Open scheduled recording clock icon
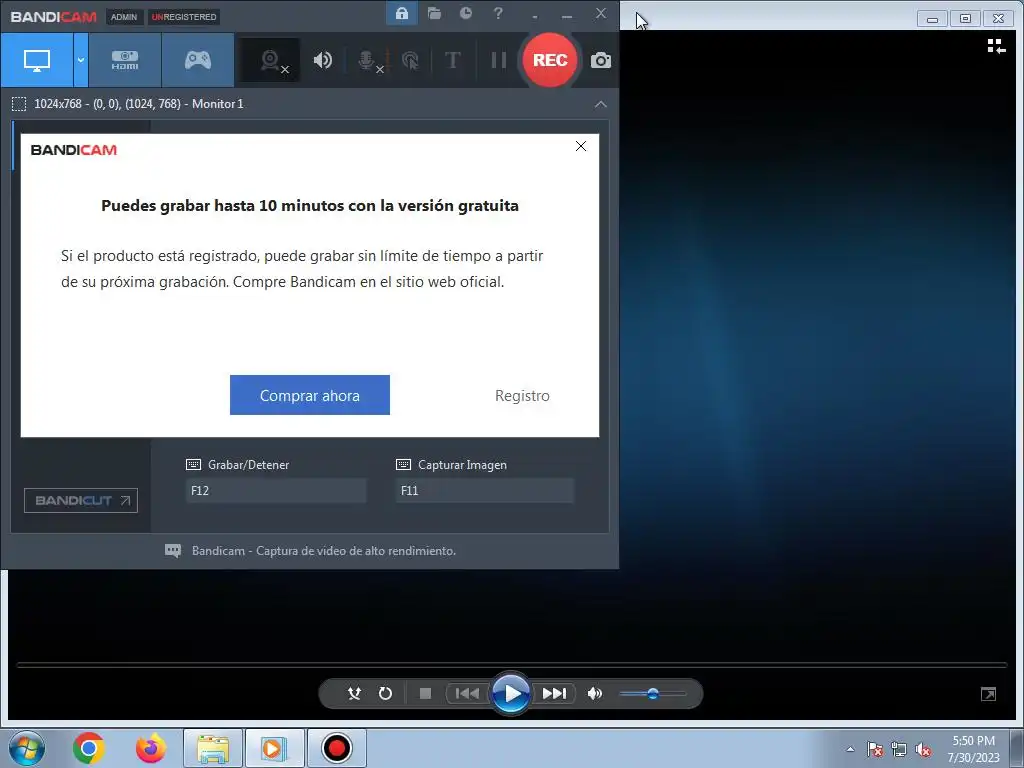The width and height of the screenshot is (1024, 768). click(466, 13)
